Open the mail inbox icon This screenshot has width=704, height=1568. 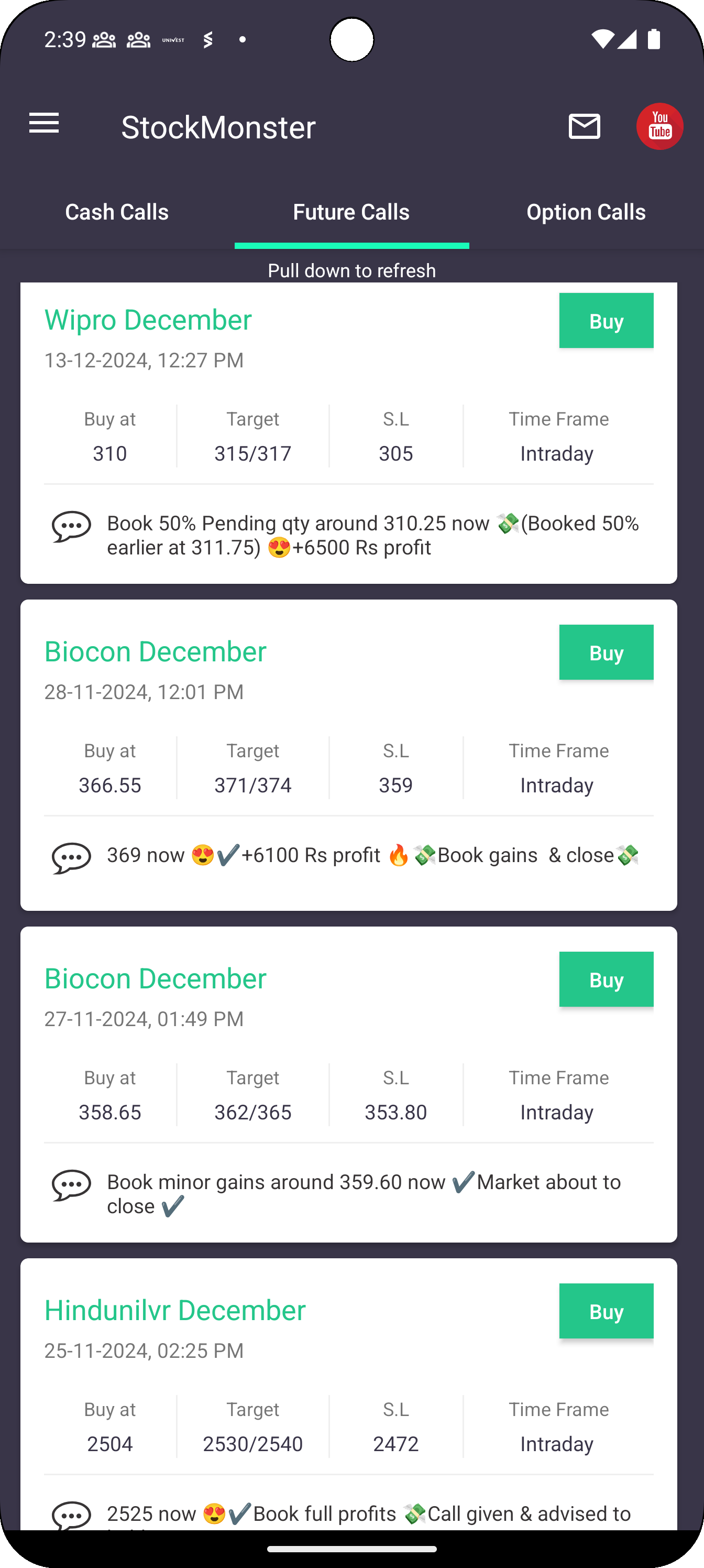pos(584,127)
